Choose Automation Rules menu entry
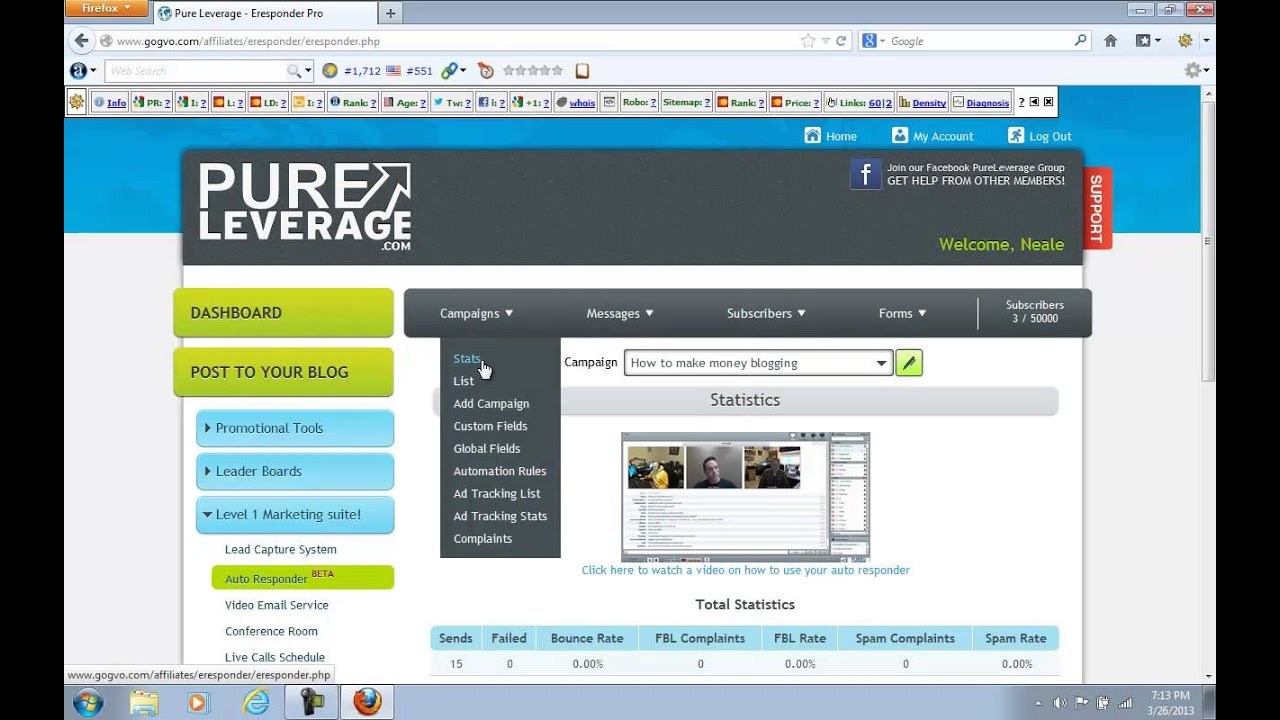The image size is (1280, 720). pos(500,471)
